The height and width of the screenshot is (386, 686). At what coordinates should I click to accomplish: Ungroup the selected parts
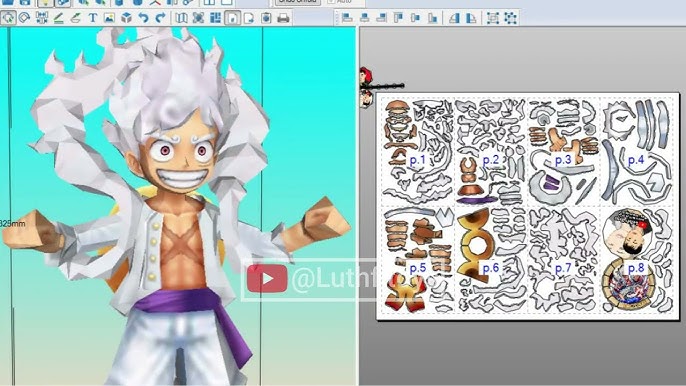[x=510, y=18]
